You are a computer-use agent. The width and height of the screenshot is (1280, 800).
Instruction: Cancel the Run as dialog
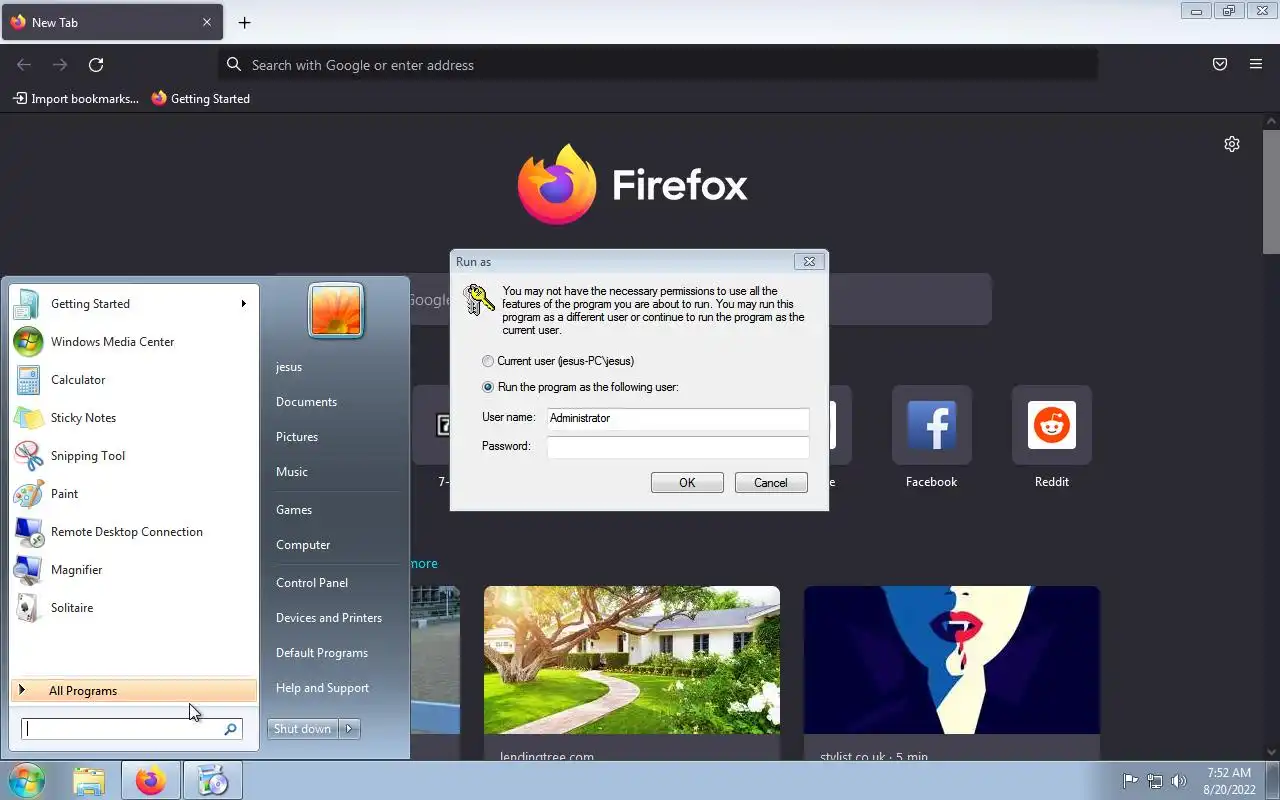[771, 483]
